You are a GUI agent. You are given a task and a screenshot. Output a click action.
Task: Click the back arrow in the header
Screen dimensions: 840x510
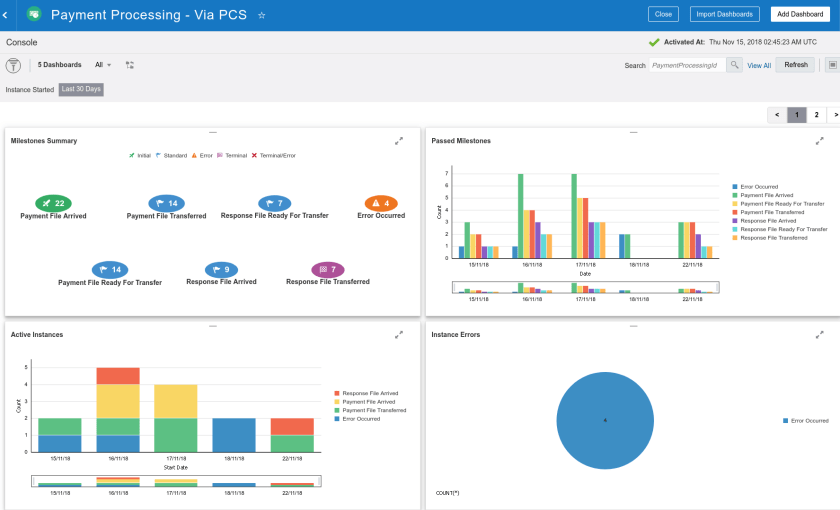pyautogui.click(x=5, y=15)
